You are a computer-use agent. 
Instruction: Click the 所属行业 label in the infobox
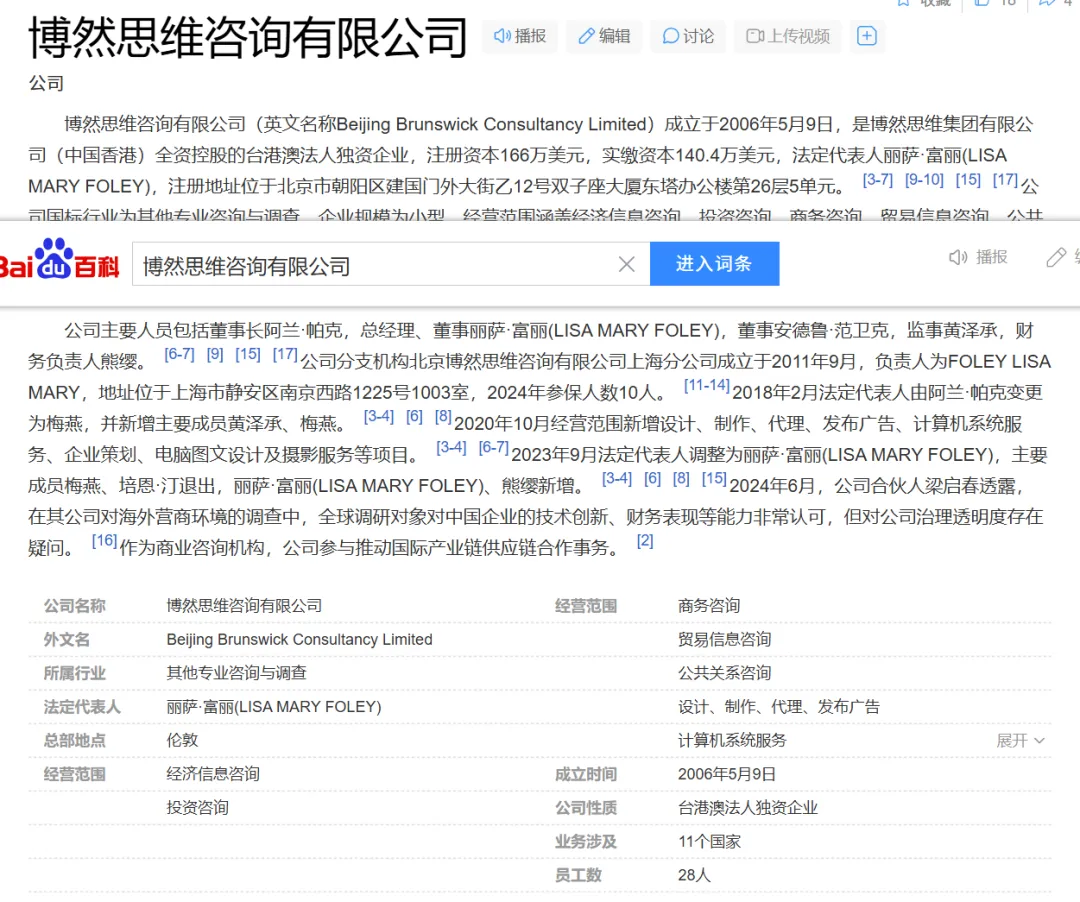click(74, 673)
